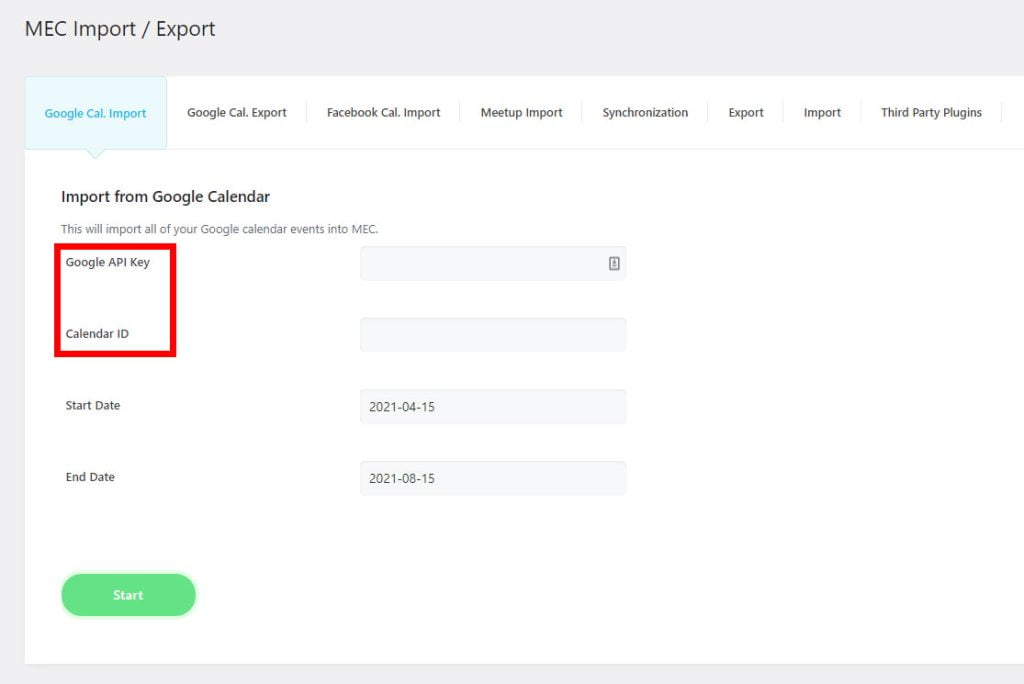This screenshot has width=1024, height=684.
Task: Click the green Start button
Action: click(128, 595)
